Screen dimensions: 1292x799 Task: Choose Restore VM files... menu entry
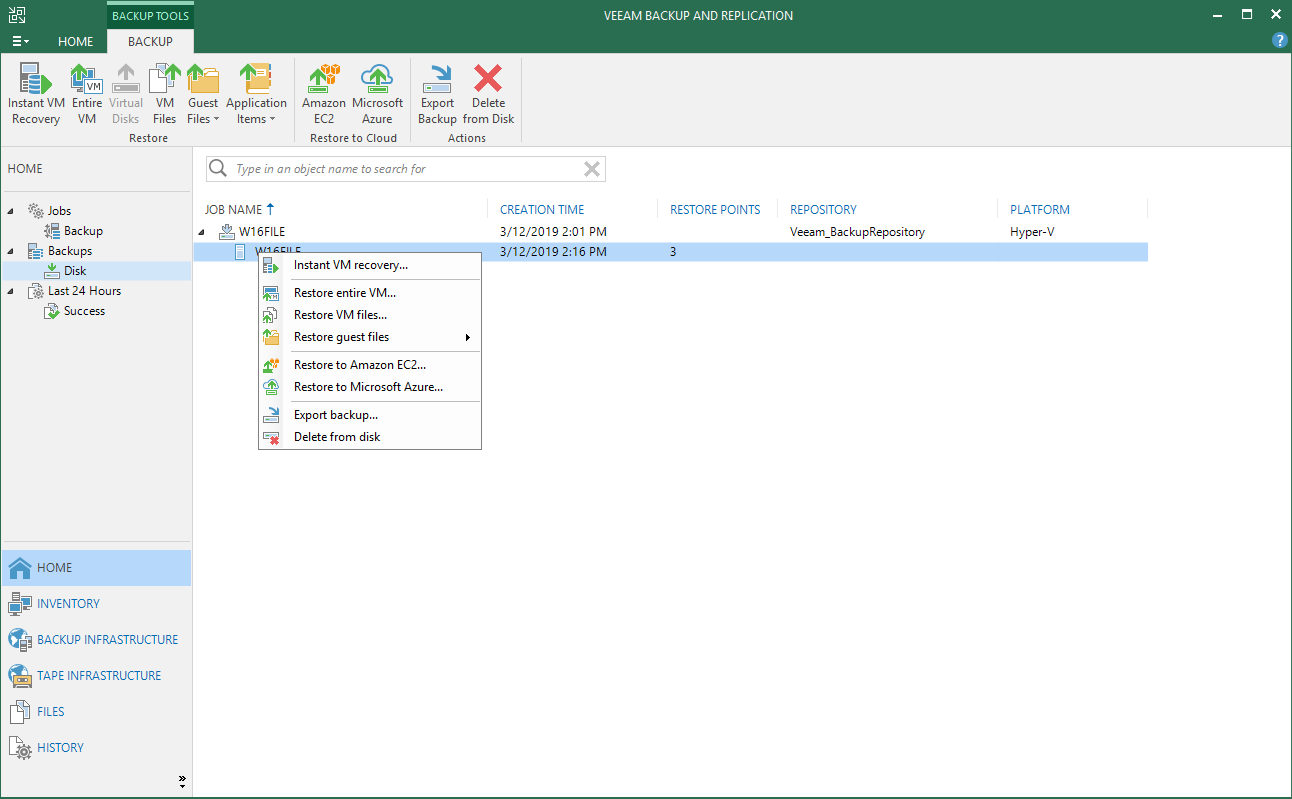pos(370,315)
